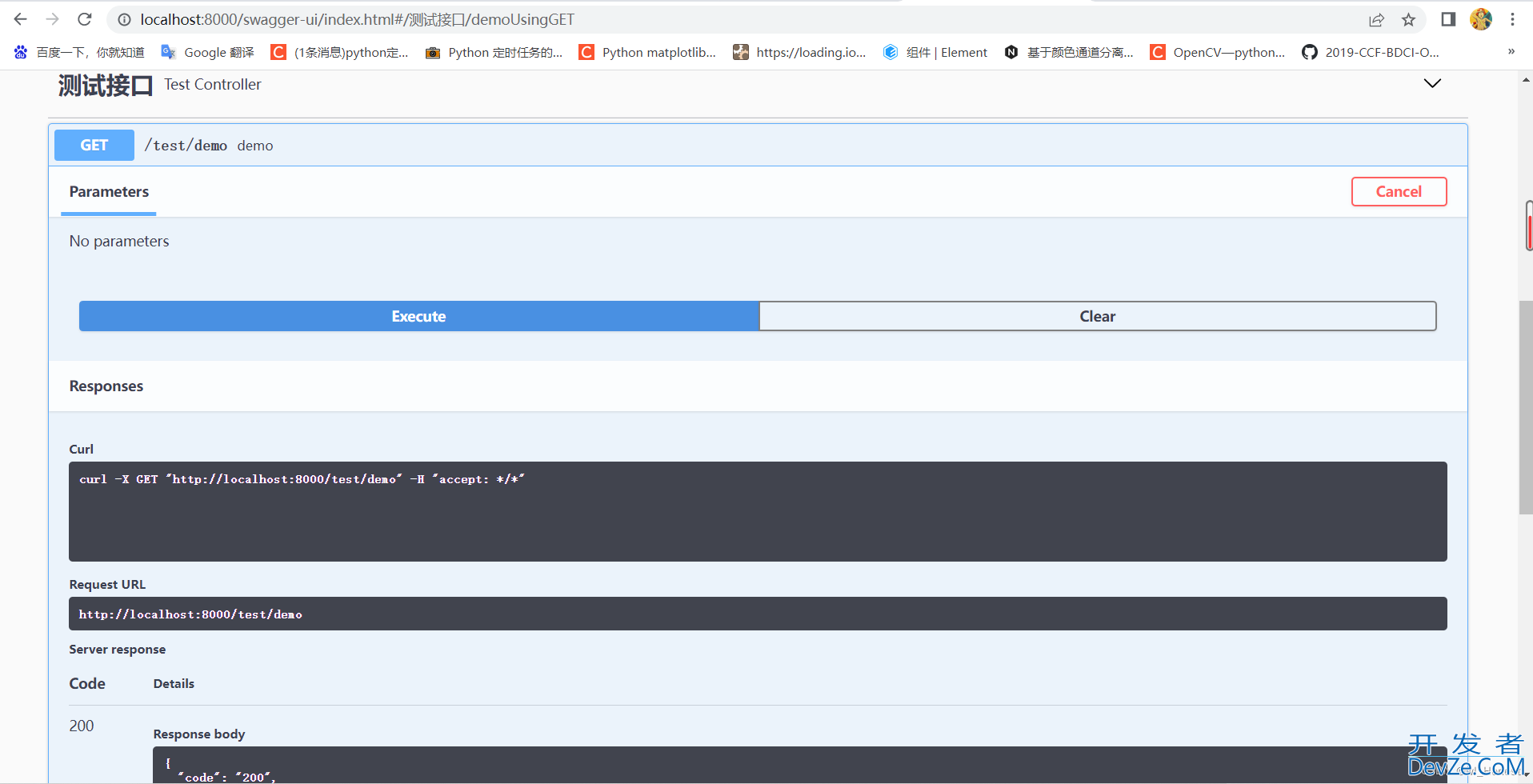Collapse the 测试接口 Test Controller section
The height and width of the screenshot is (784, 1533).
point(1432,83)
